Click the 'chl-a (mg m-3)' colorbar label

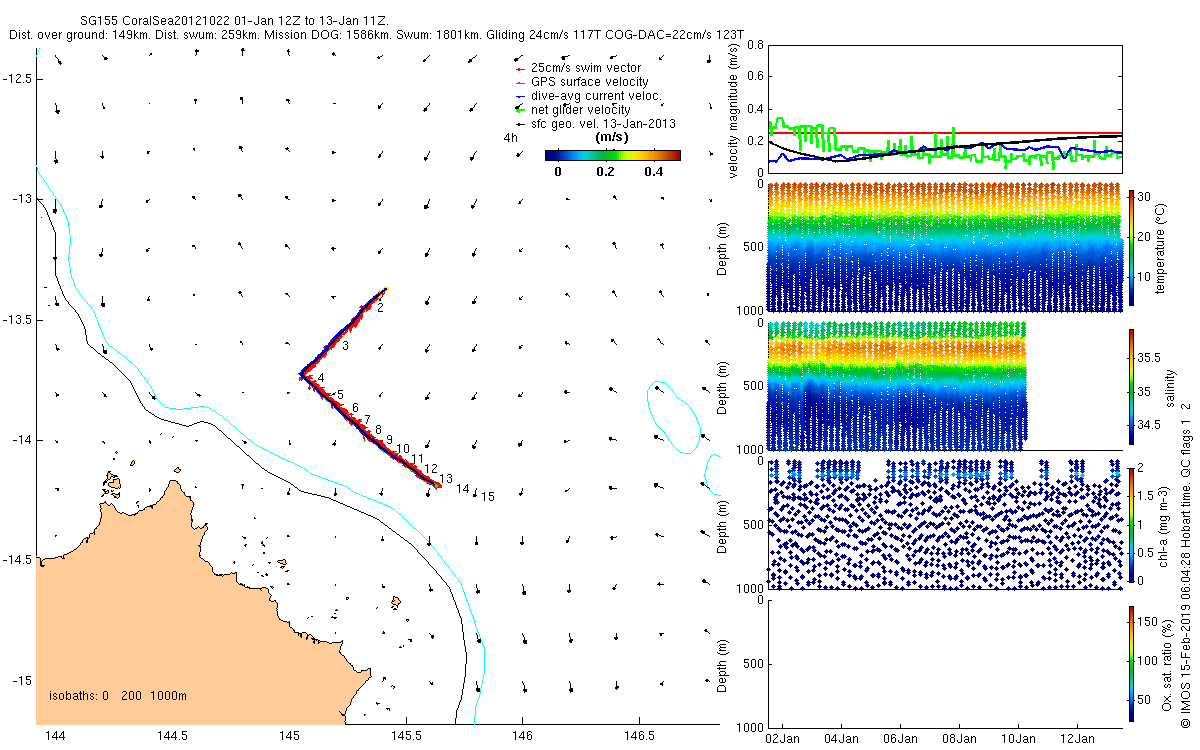coord(1164,525)
